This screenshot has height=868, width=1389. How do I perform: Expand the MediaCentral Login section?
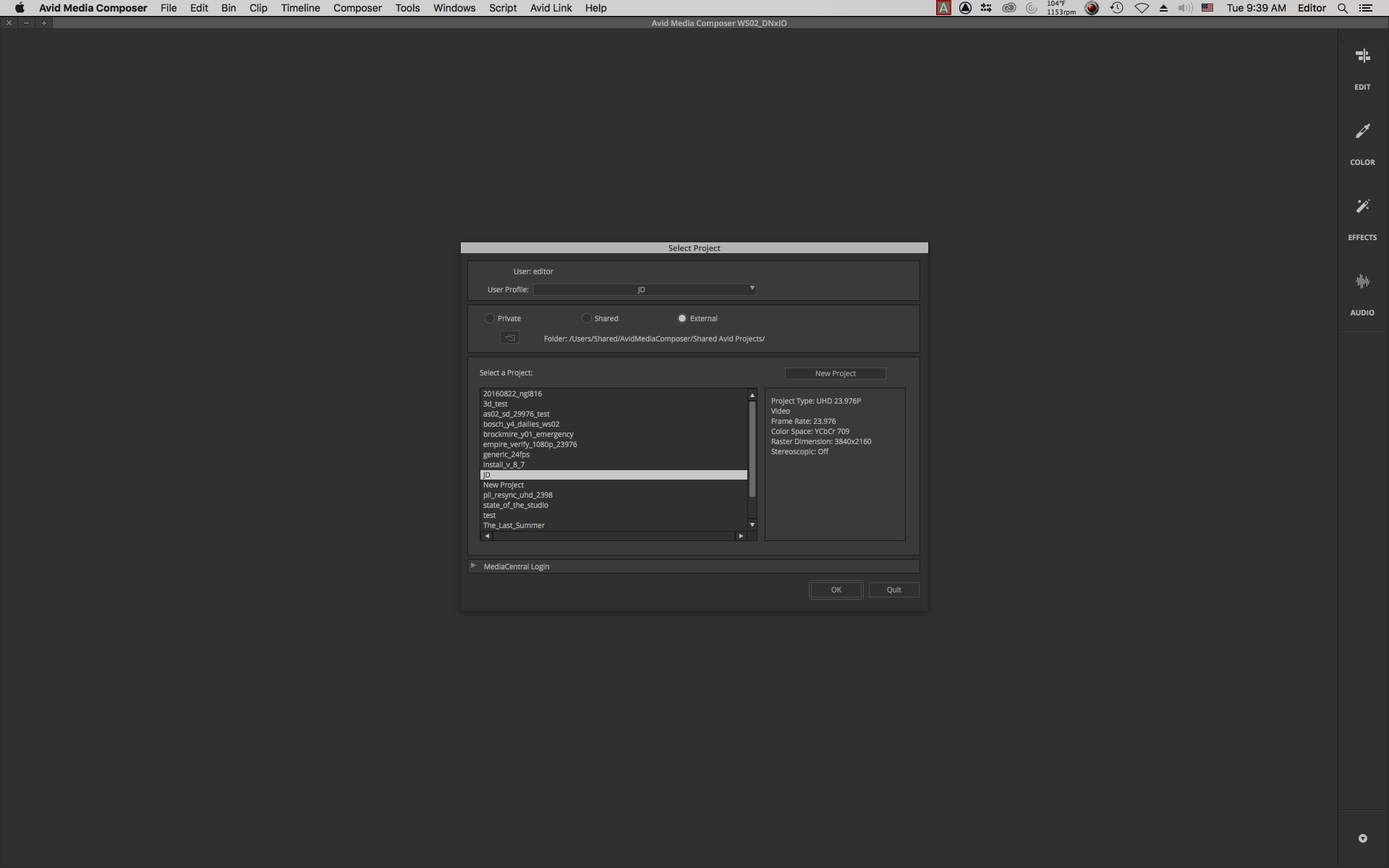tap(473, 566)
